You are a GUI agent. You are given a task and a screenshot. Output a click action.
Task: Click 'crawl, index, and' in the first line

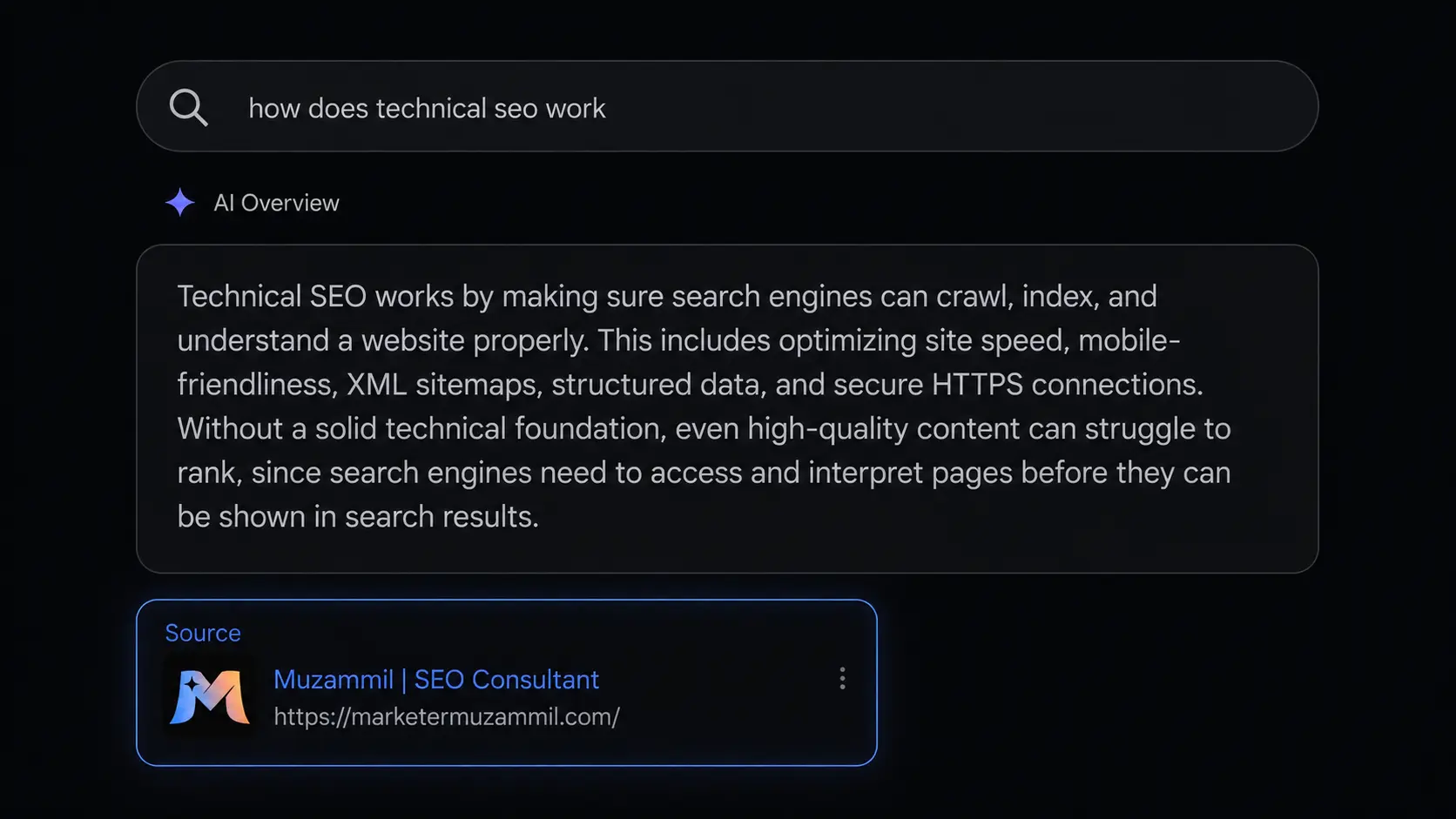point(1047,297)
